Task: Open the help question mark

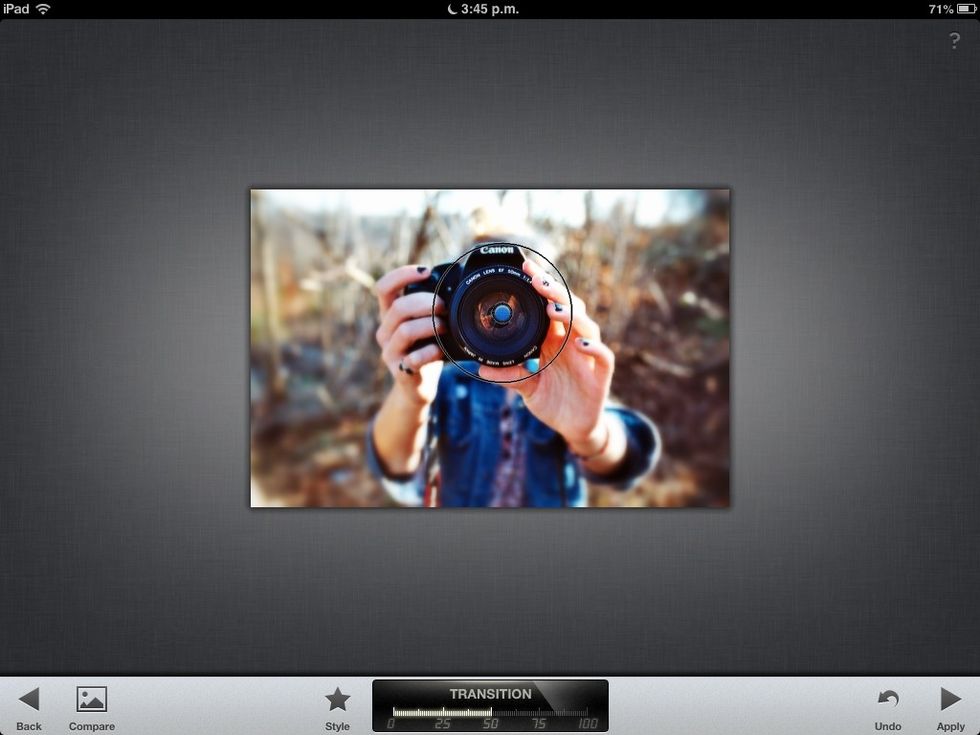Action: click(954, 41)
